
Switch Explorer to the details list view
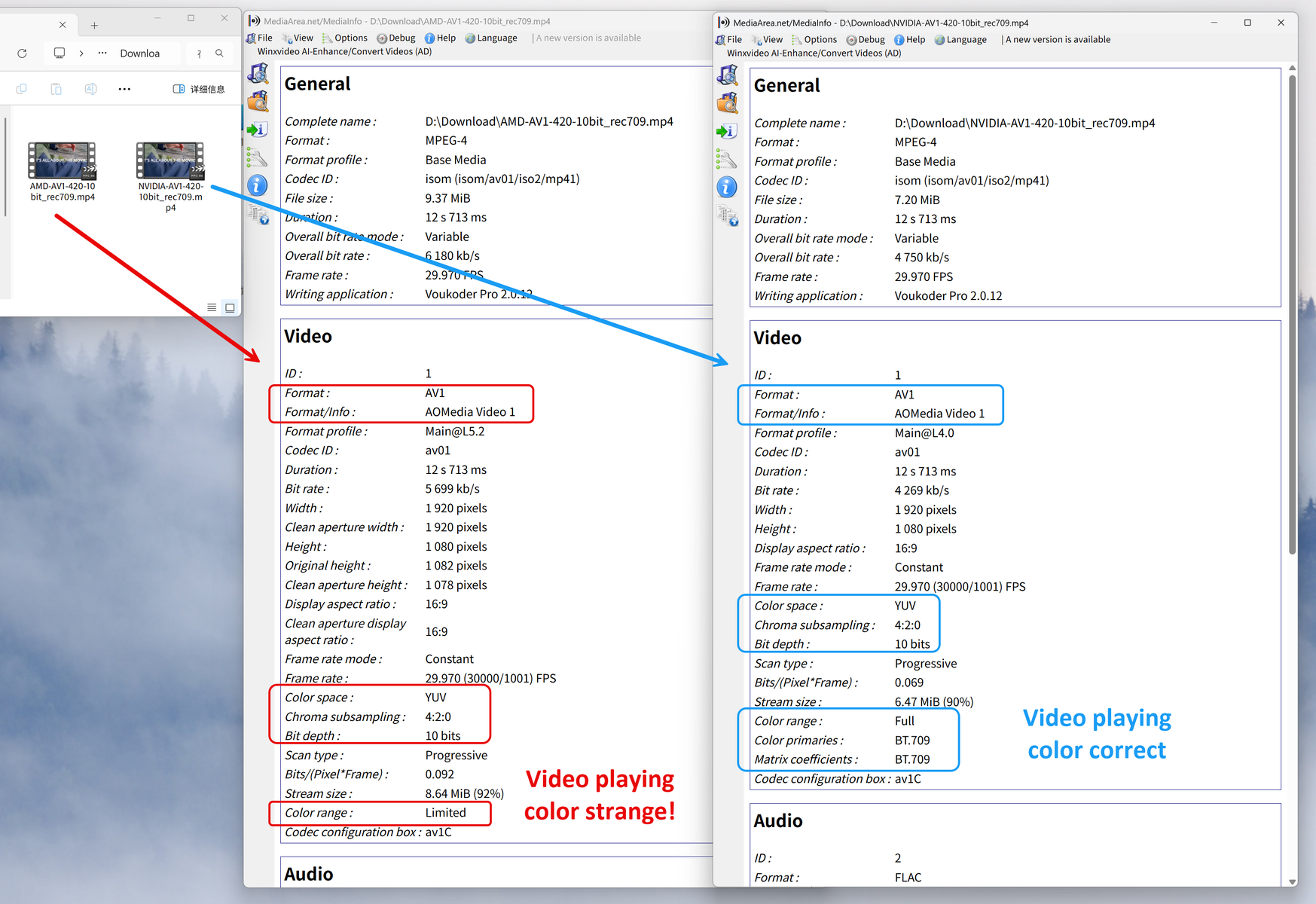point(212,307)
